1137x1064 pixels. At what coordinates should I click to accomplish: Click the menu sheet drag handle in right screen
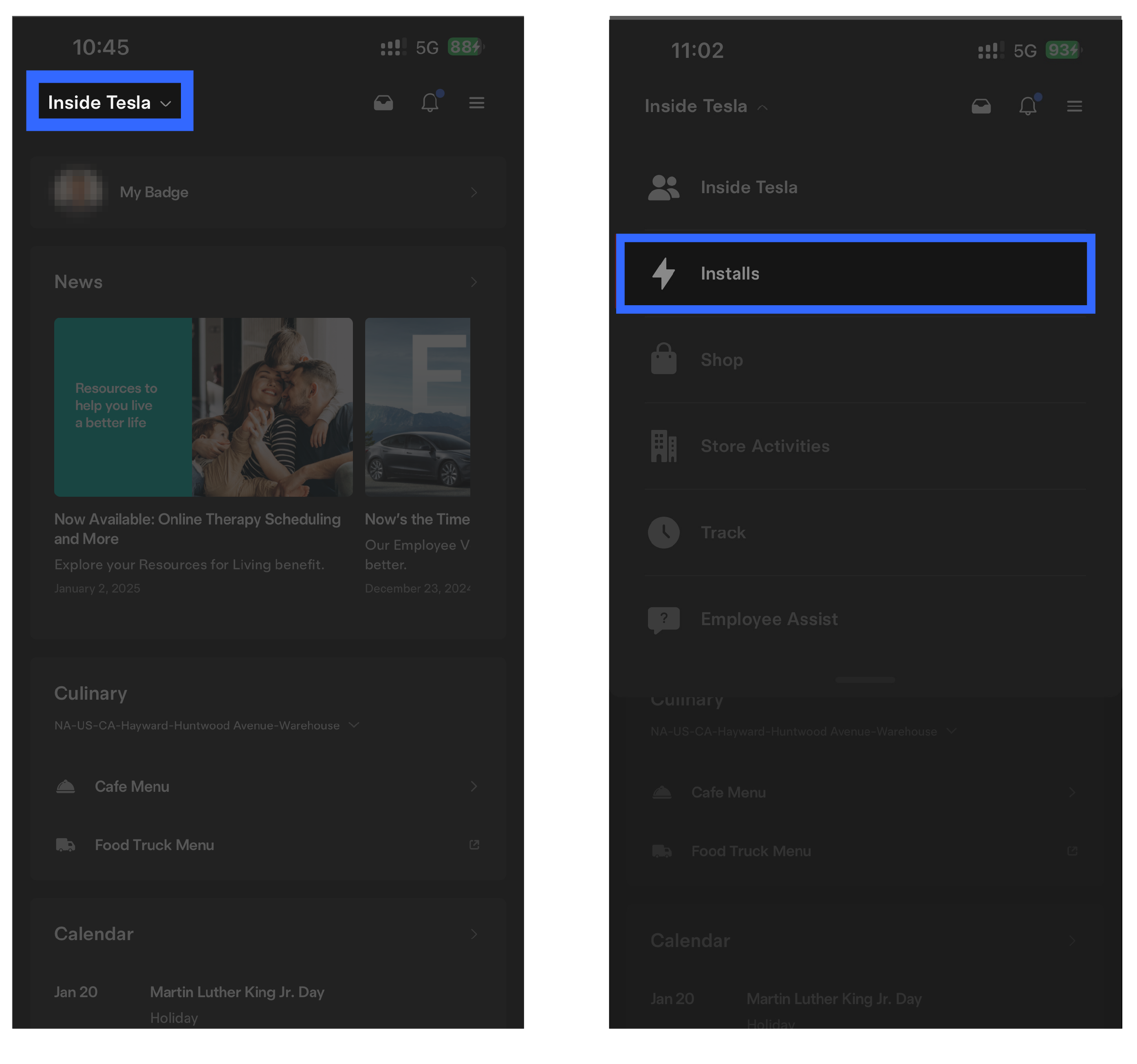coord(865,680)
